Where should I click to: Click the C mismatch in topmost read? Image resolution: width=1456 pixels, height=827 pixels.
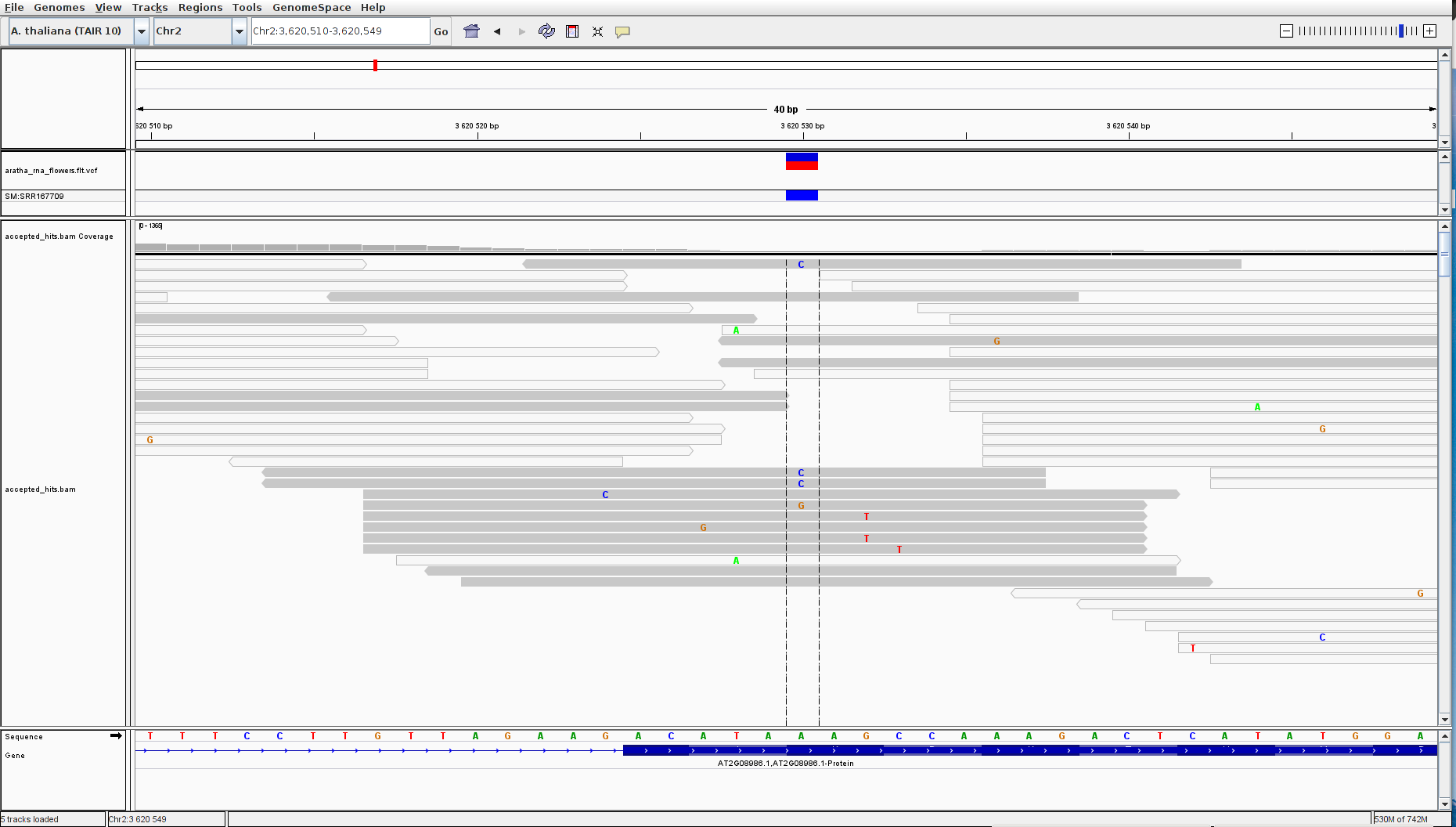(x=801, y=264)
